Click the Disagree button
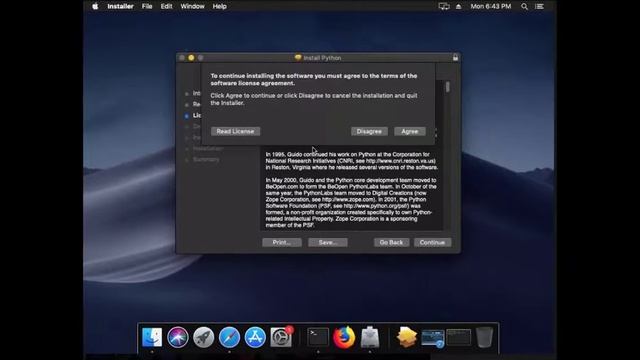The image size is (640, 360). (369, 131)
